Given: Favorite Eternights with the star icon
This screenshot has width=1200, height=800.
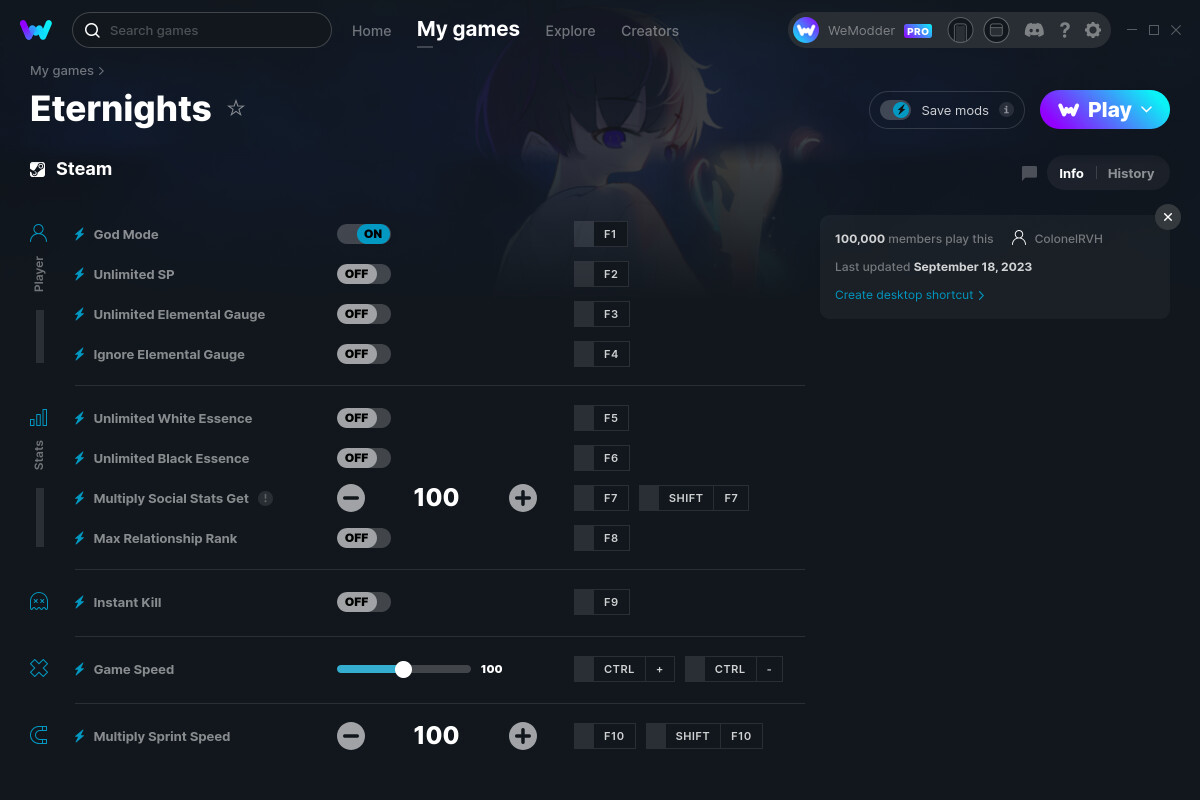Looking at the screenshot, I should (236, 108).
